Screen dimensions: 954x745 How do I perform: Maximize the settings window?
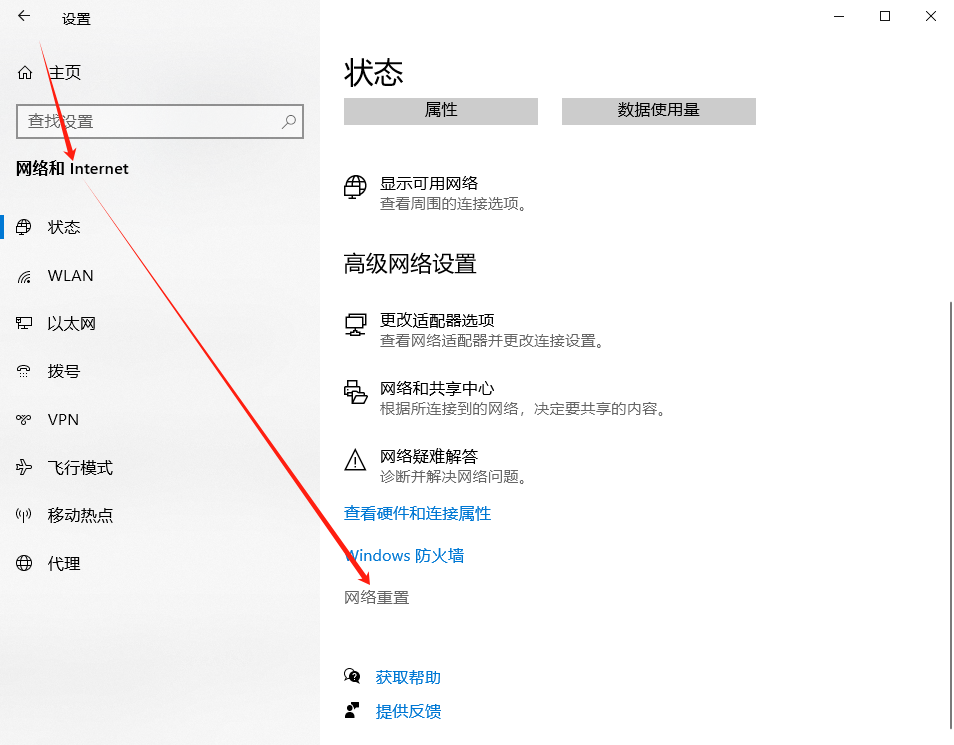coord(885,16)
